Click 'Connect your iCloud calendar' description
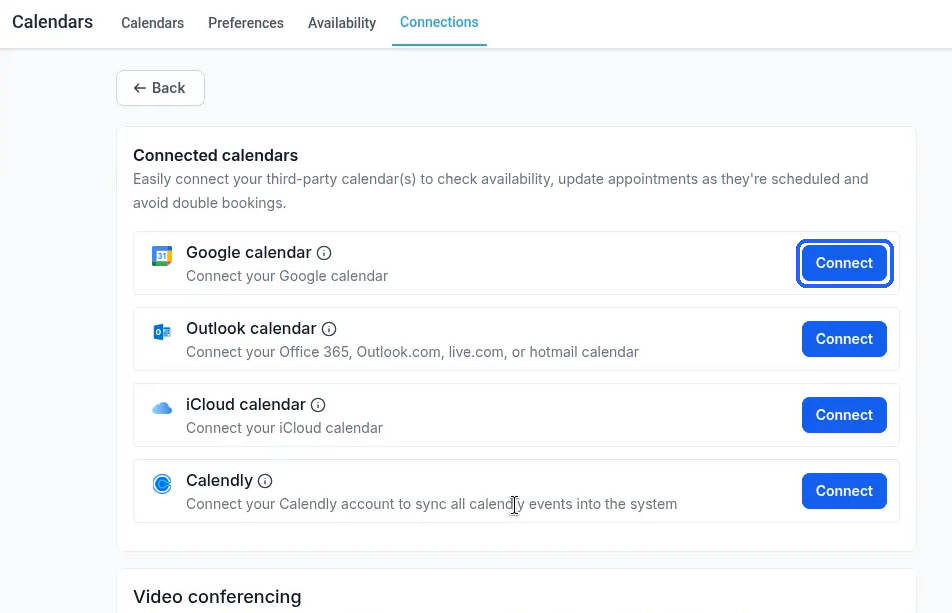The height and width of the screenshot is (613, 952). click(x=284, y=428)
